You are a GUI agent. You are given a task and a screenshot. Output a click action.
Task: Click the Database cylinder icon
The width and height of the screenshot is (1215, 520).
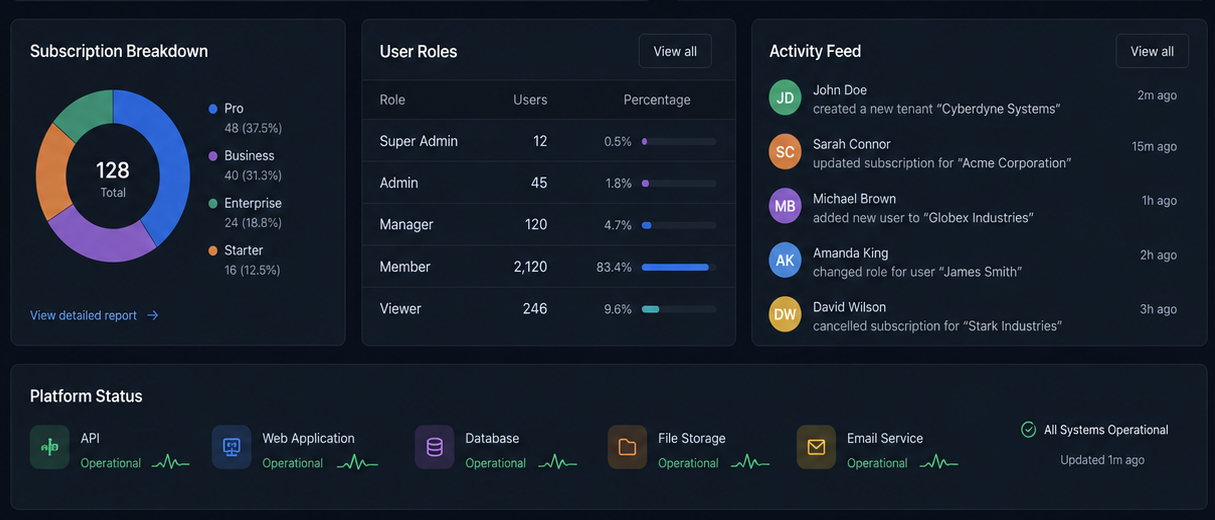pos(434,447)
